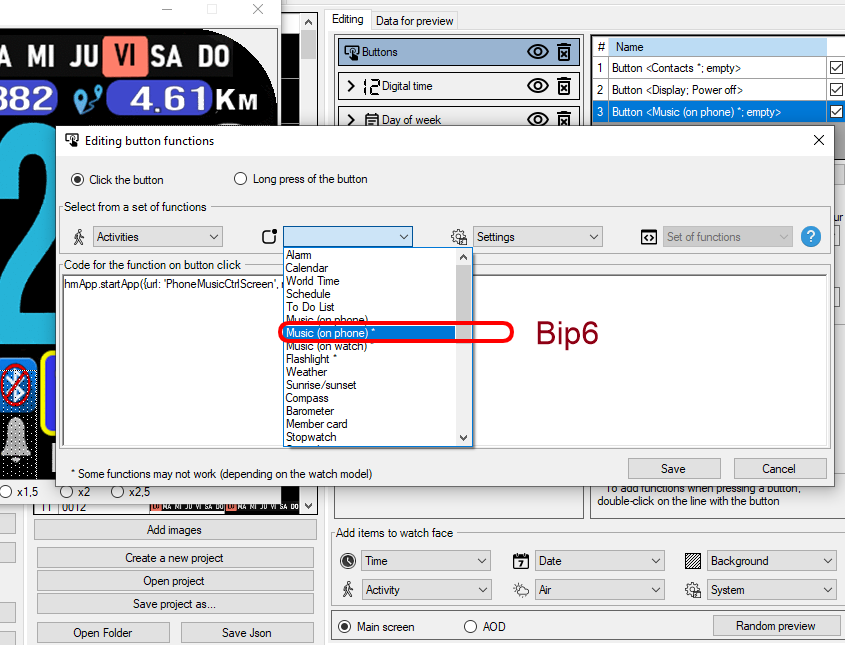Select Button <Contacts *; empty> row
Image resolution: width=845 pixels, height=645 pixels.
point(717,68)
